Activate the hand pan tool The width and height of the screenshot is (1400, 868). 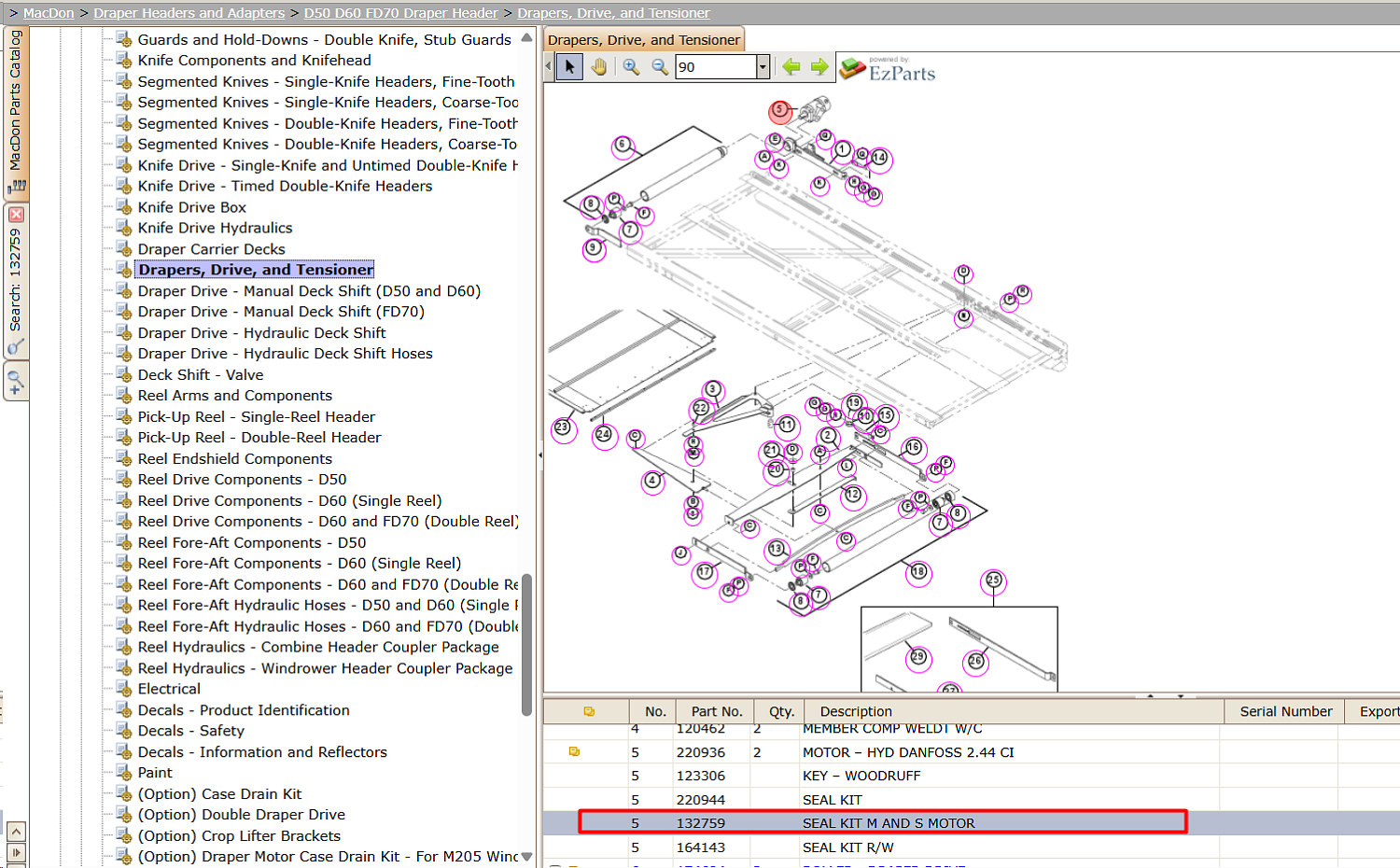(598, 67)
